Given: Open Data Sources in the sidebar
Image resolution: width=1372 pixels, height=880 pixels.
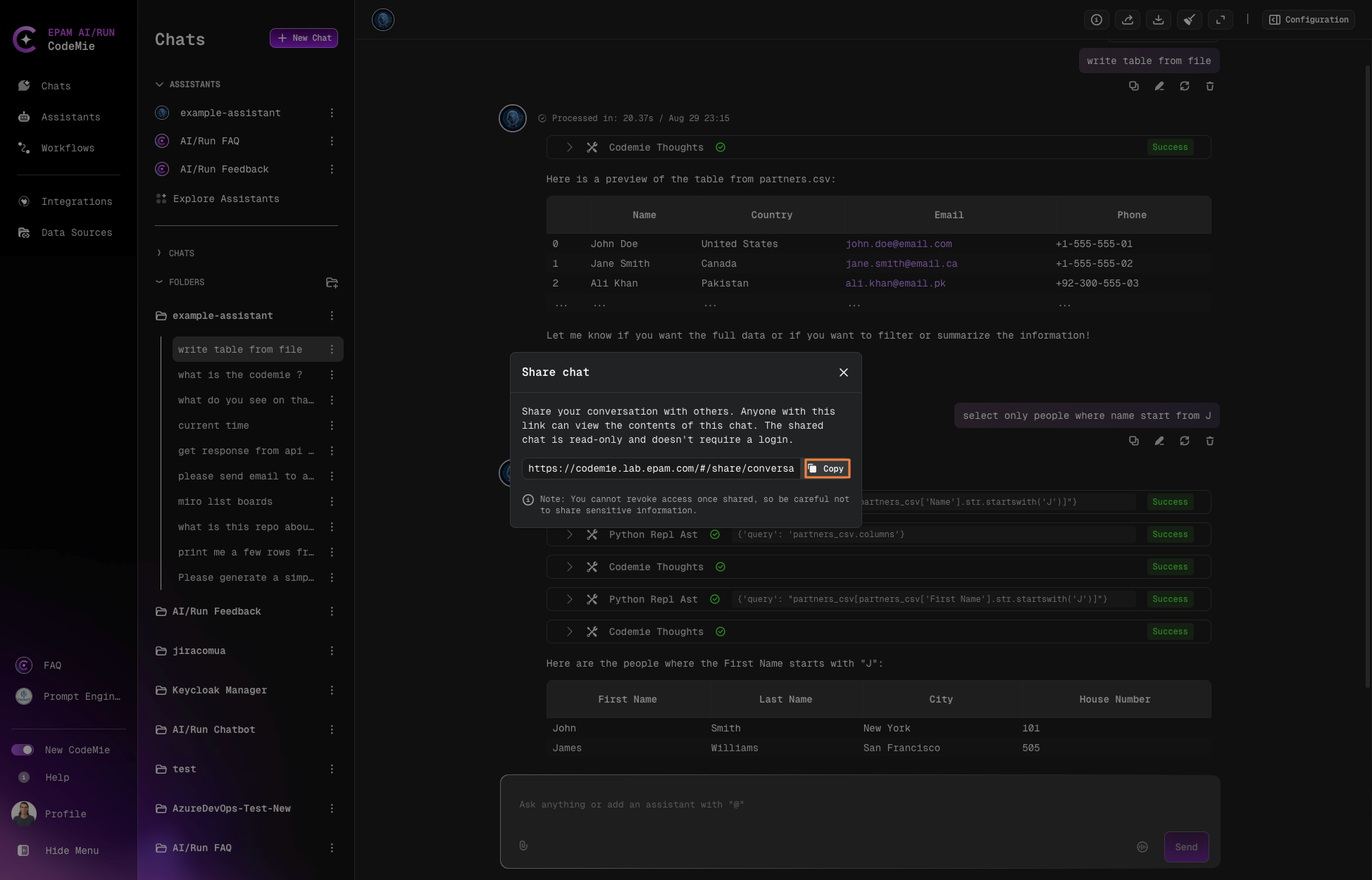Looking at the screenshot, I should (76, 232).
